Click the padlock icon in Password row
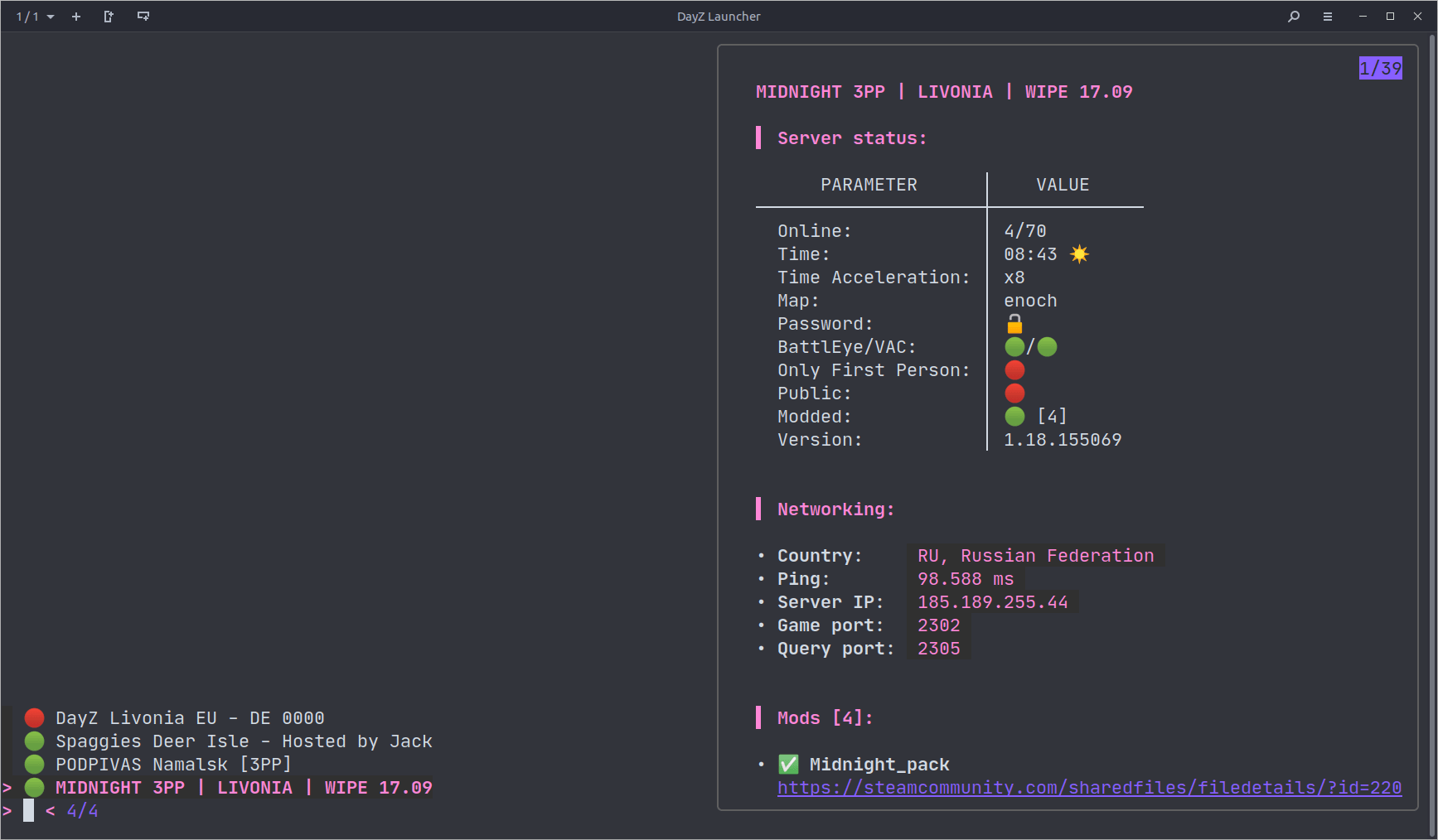Screen dimensions: 1438x840 [1014, 324]
